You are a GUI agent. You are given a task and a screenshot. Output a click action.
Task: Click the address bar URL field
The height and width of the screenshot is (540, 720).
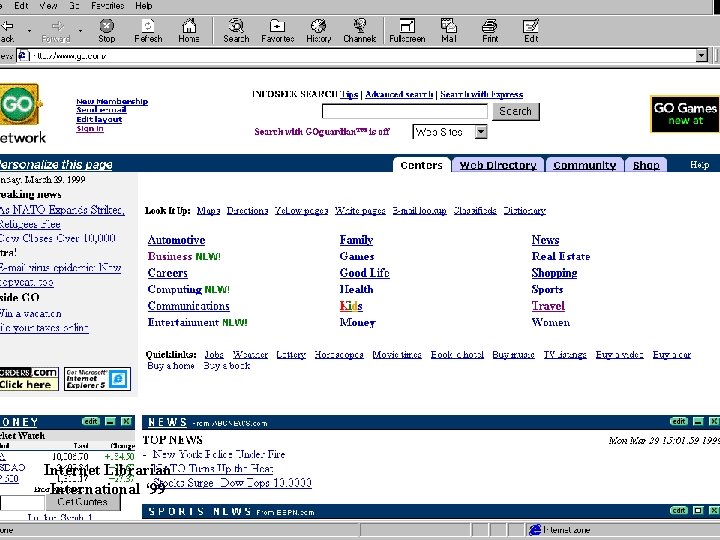[363, 56]
